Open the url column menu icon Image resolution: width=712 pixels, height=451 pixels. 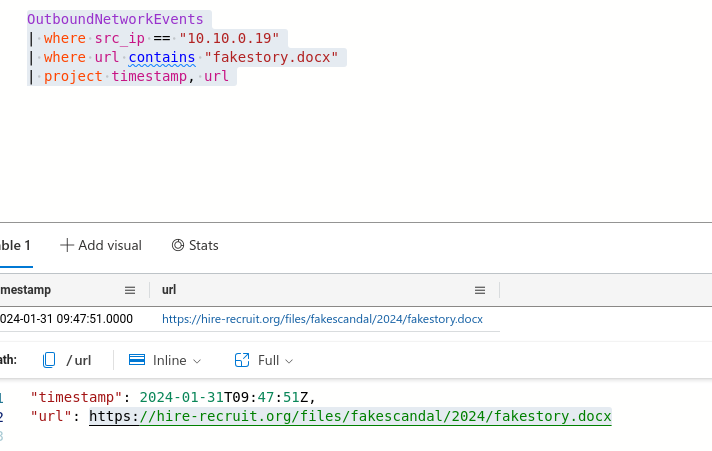click(480, 290)
